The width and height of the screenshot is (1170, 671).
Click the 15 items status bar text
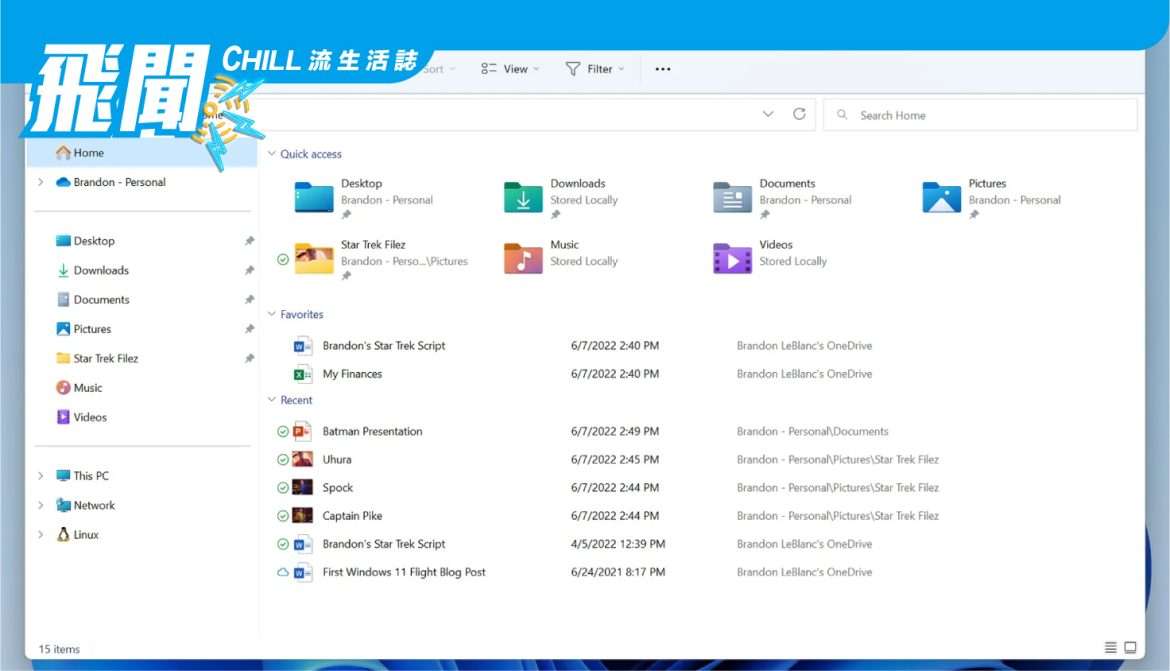coord(59,649)
